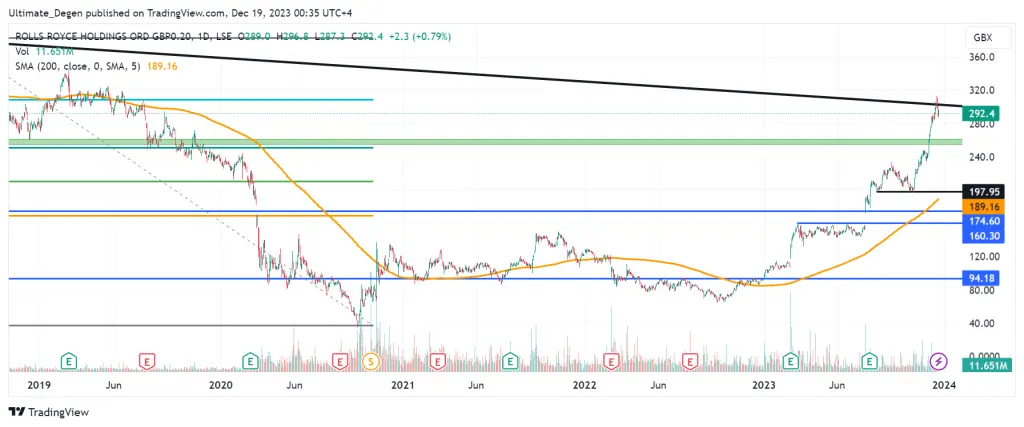Click the red earnings marker beside the orange S marker
The image size is (1024, 427).
(340, 360)
